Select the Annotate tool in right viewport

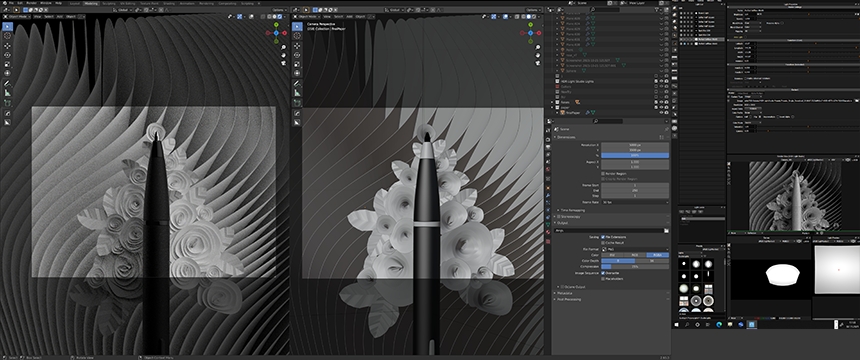pos(297,83)
